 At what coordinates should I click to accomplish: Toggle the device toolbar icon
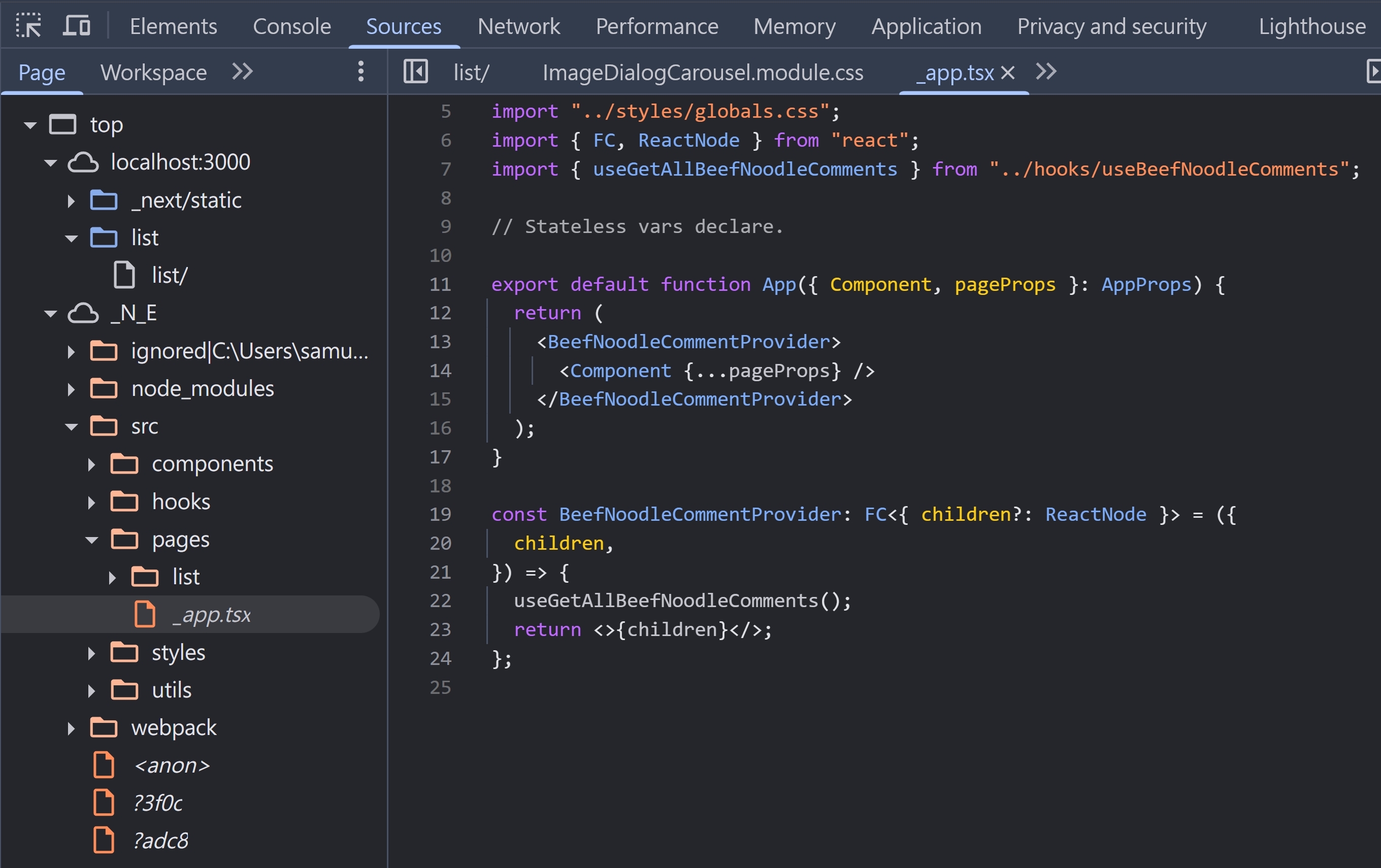tap(76, 26)
